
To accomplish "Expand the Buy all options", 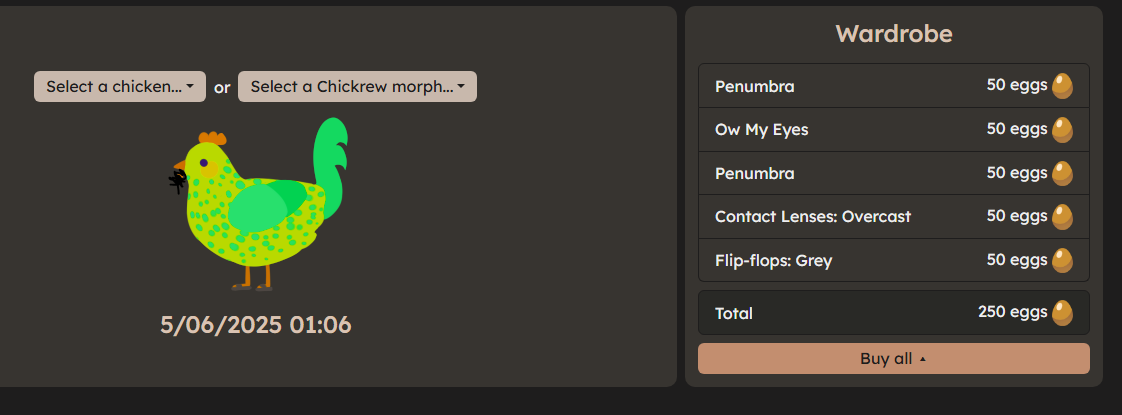I will (894, 358).
